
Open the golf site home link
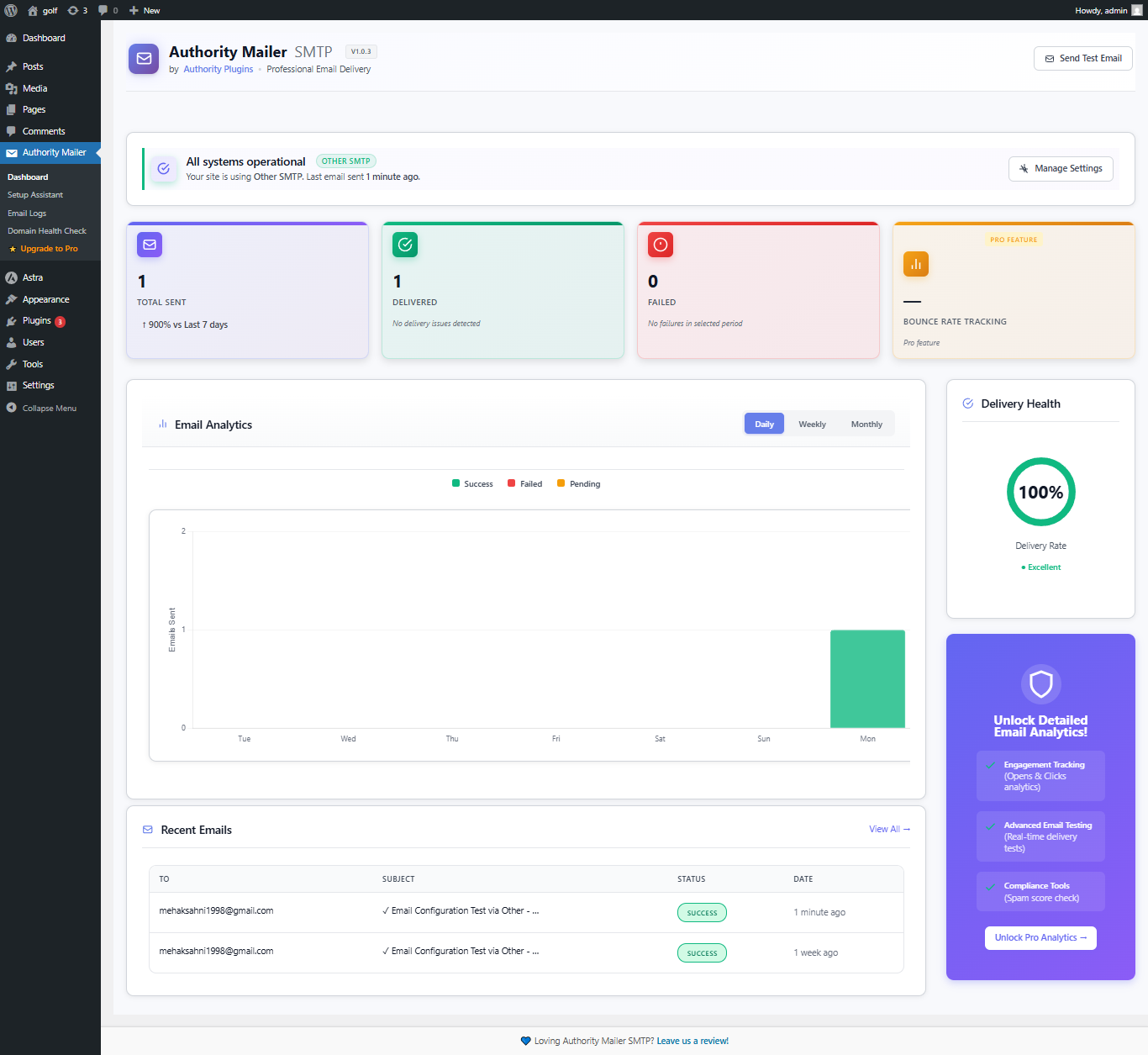point(43,10)
